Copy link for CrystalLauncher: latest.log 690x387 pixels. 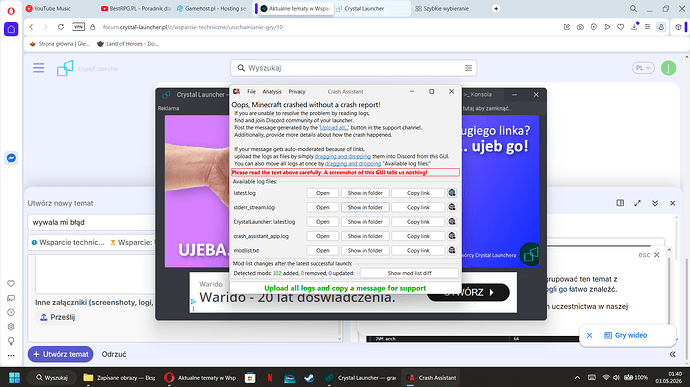coord(418,222)
